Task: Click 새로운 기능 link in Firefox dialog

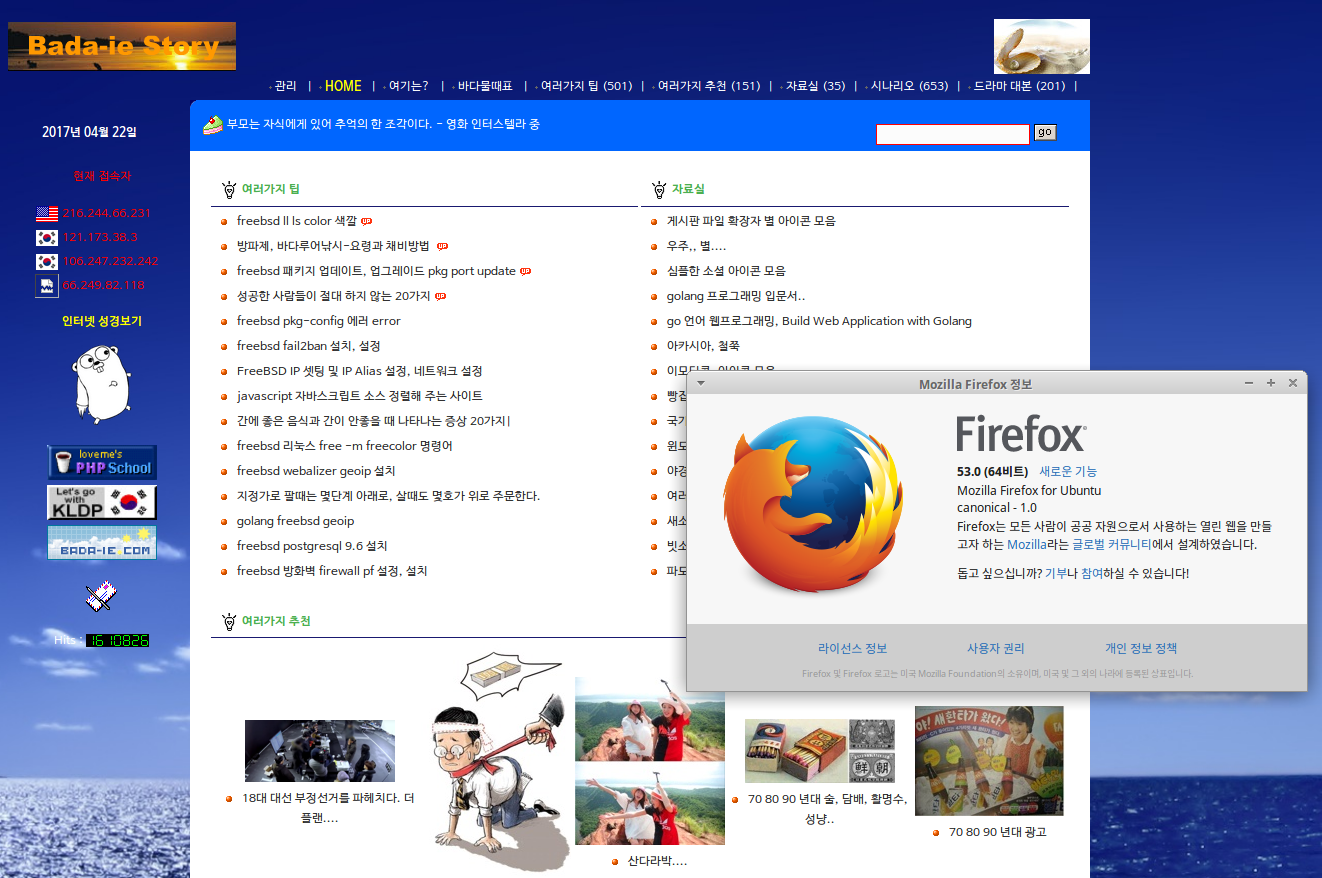Action: click(x=1068, y=471)
